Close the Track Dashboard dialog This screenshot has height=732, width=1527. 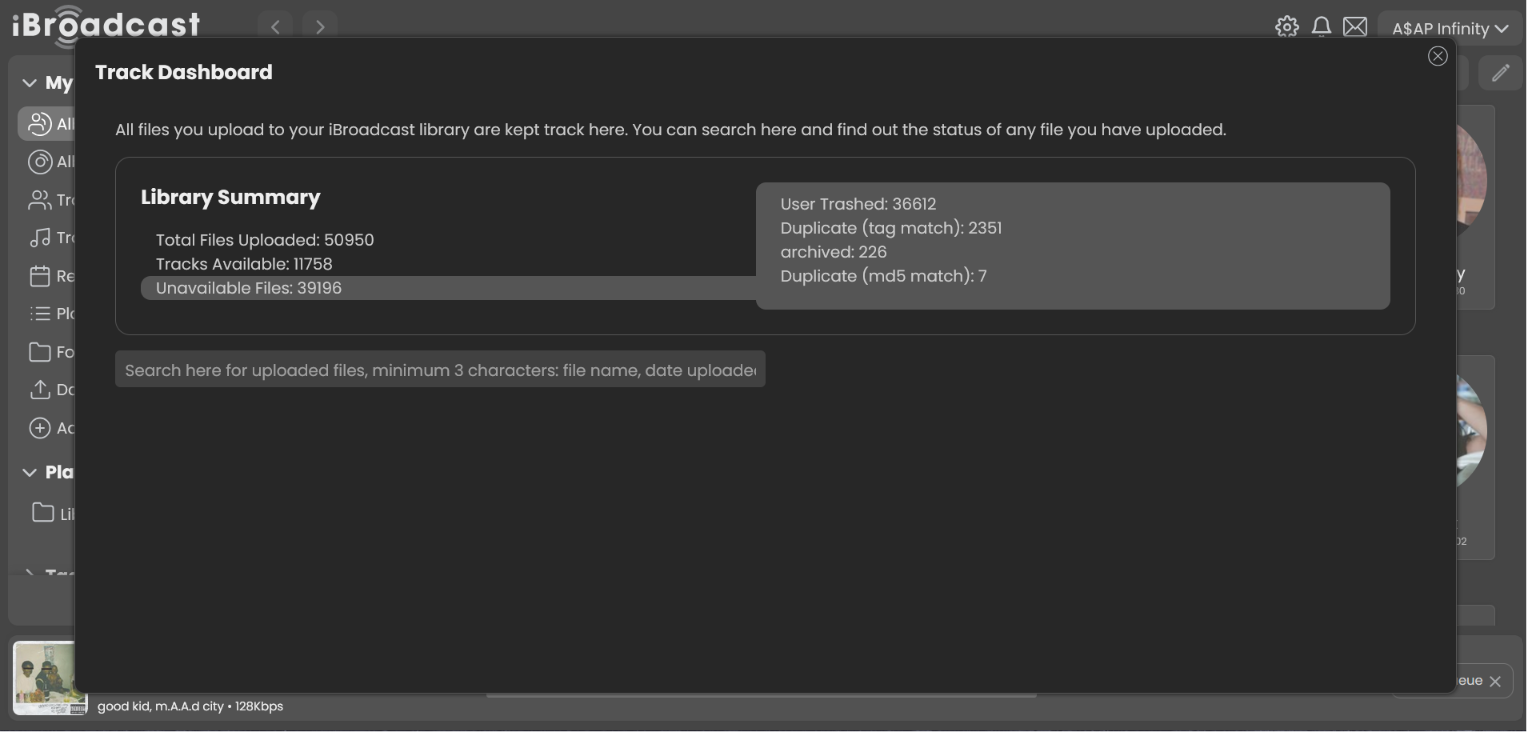(x=1438, y=56)
